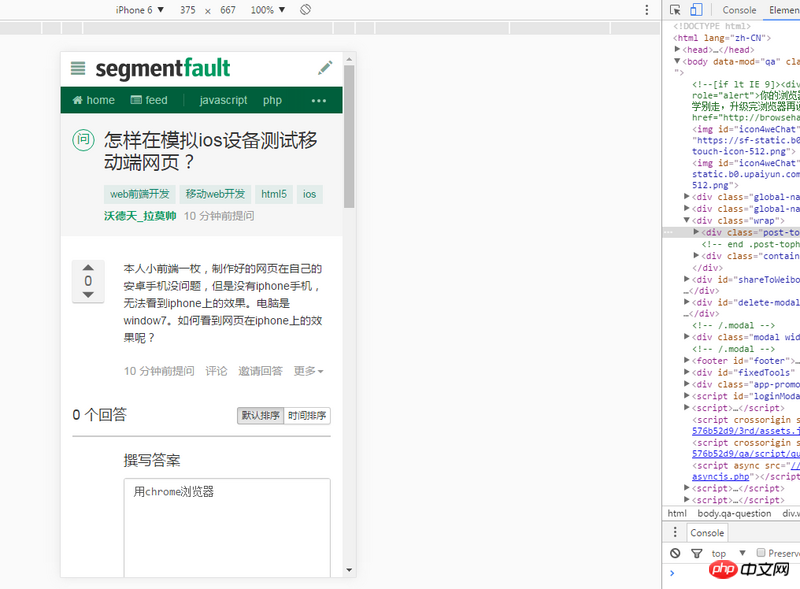Open the 100% zoom dropdown
This screenshot has width=800, height=589.
tap(267, 10)
